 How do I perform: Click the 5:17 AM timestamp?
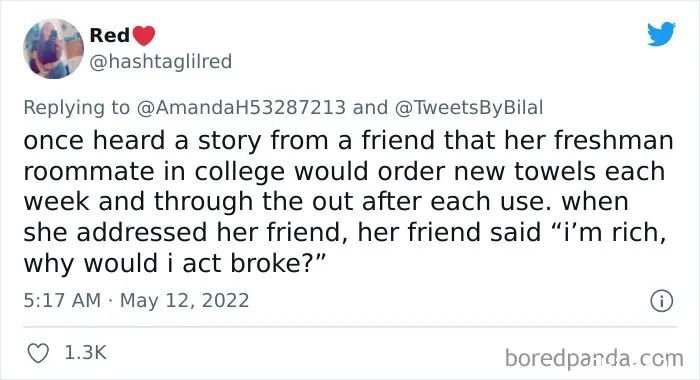pyautogui.click(x=62, y=301)
